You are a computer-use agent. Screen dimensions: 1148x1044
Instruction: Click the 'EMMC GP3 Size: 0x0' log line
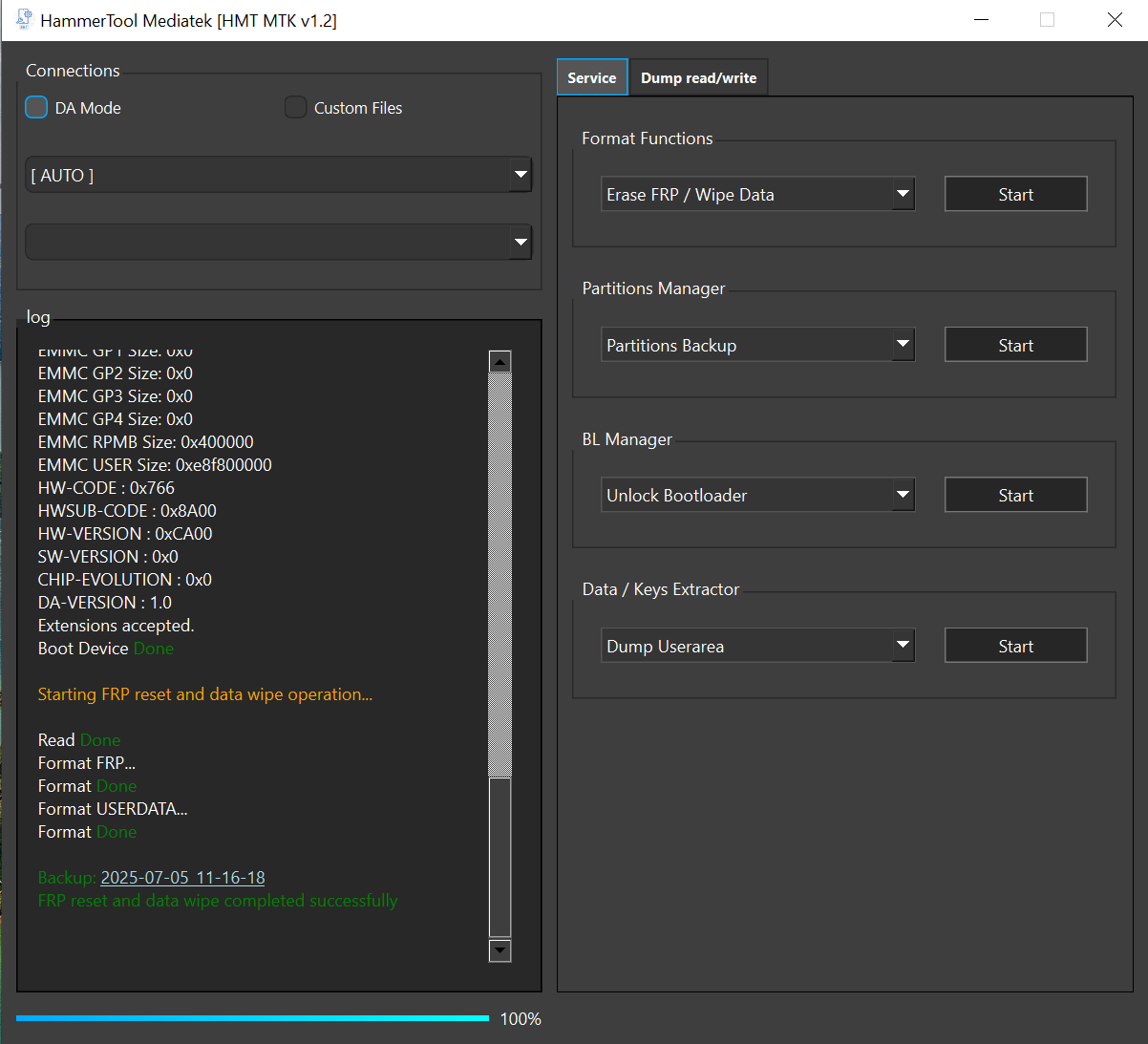click(116, 395)
